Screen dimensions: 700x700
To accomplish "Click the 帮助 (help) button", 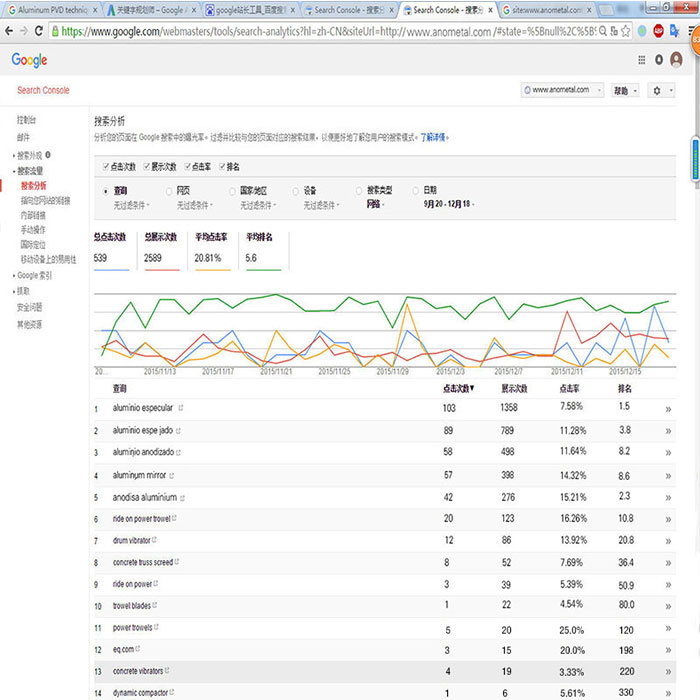I will click(x=625, y=90).
